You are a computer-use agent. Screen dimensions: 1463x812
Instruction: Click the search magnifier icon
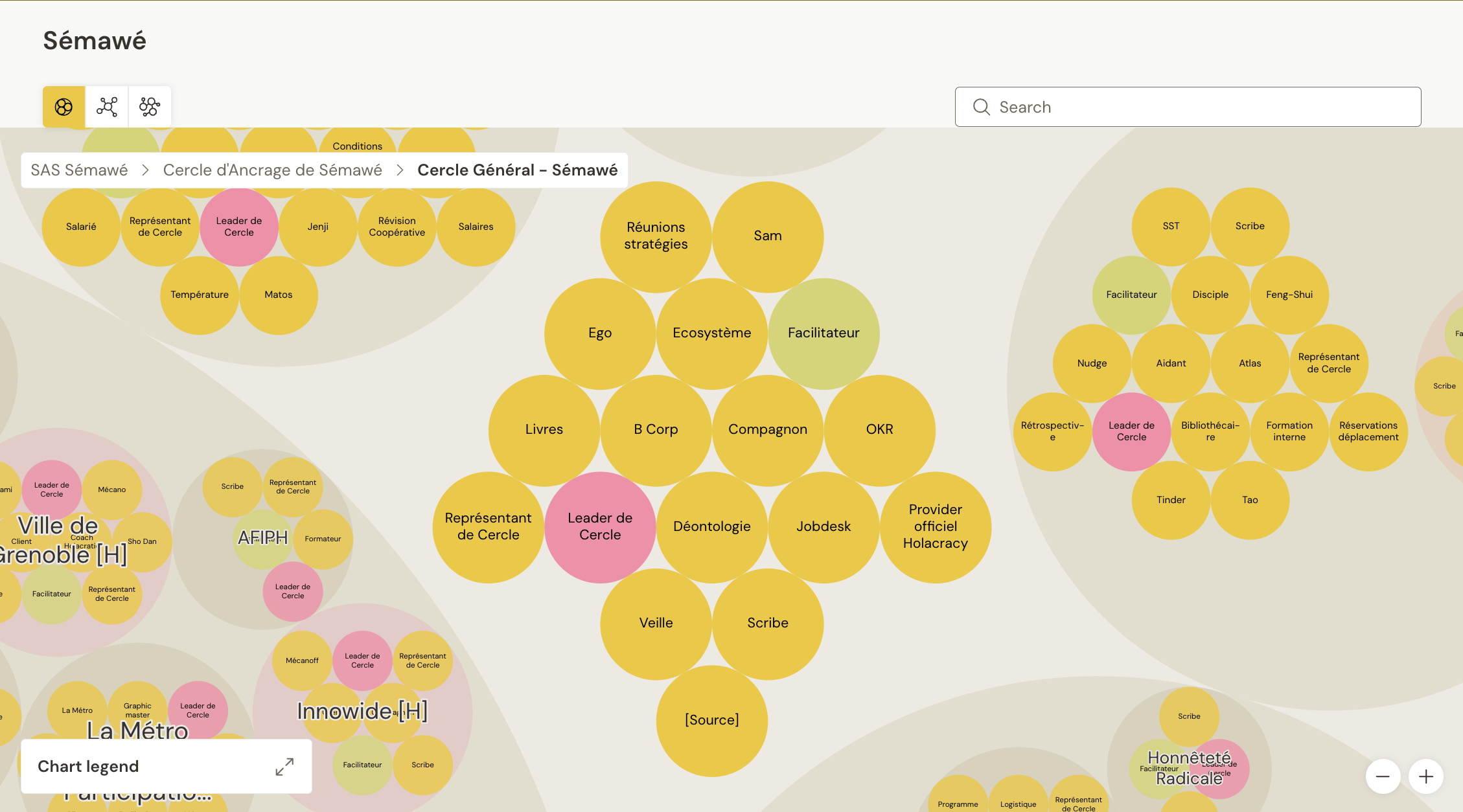(982, 107)
